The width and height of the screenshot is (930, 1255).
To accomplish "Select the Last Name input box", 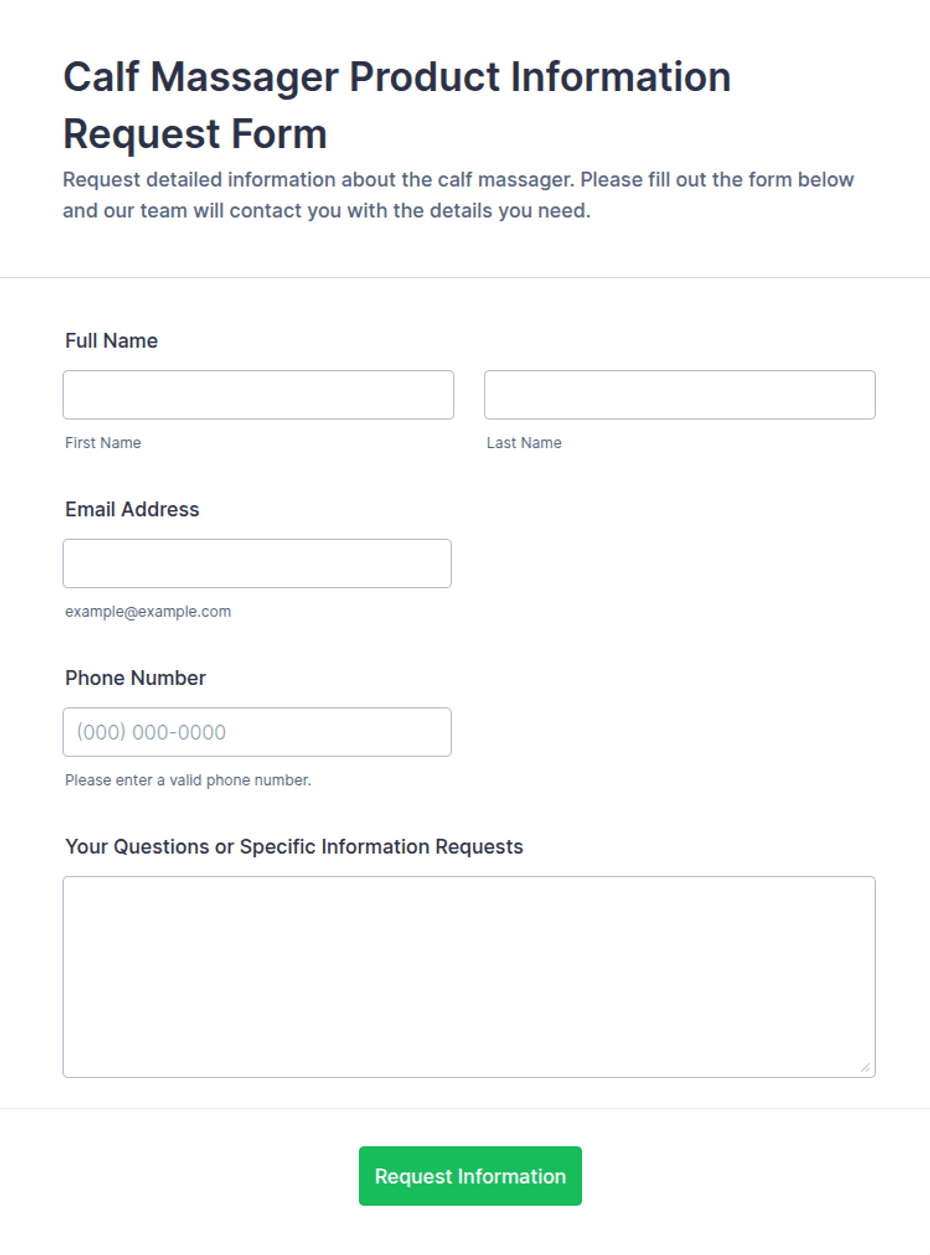I will click(x=680, y=395).
